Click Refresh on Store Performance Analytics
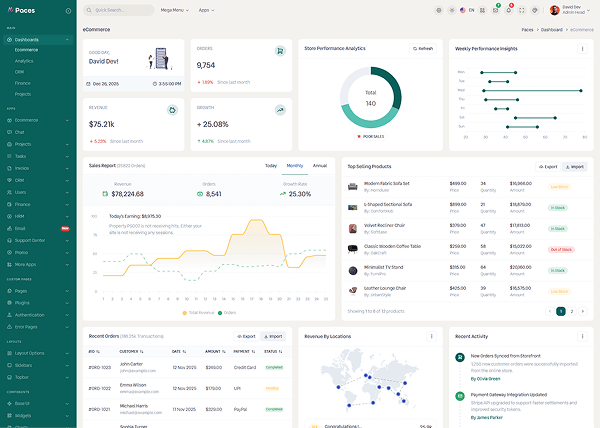This screenshot has height=428, width=600. pyautogui.click(x=423, y=48)
